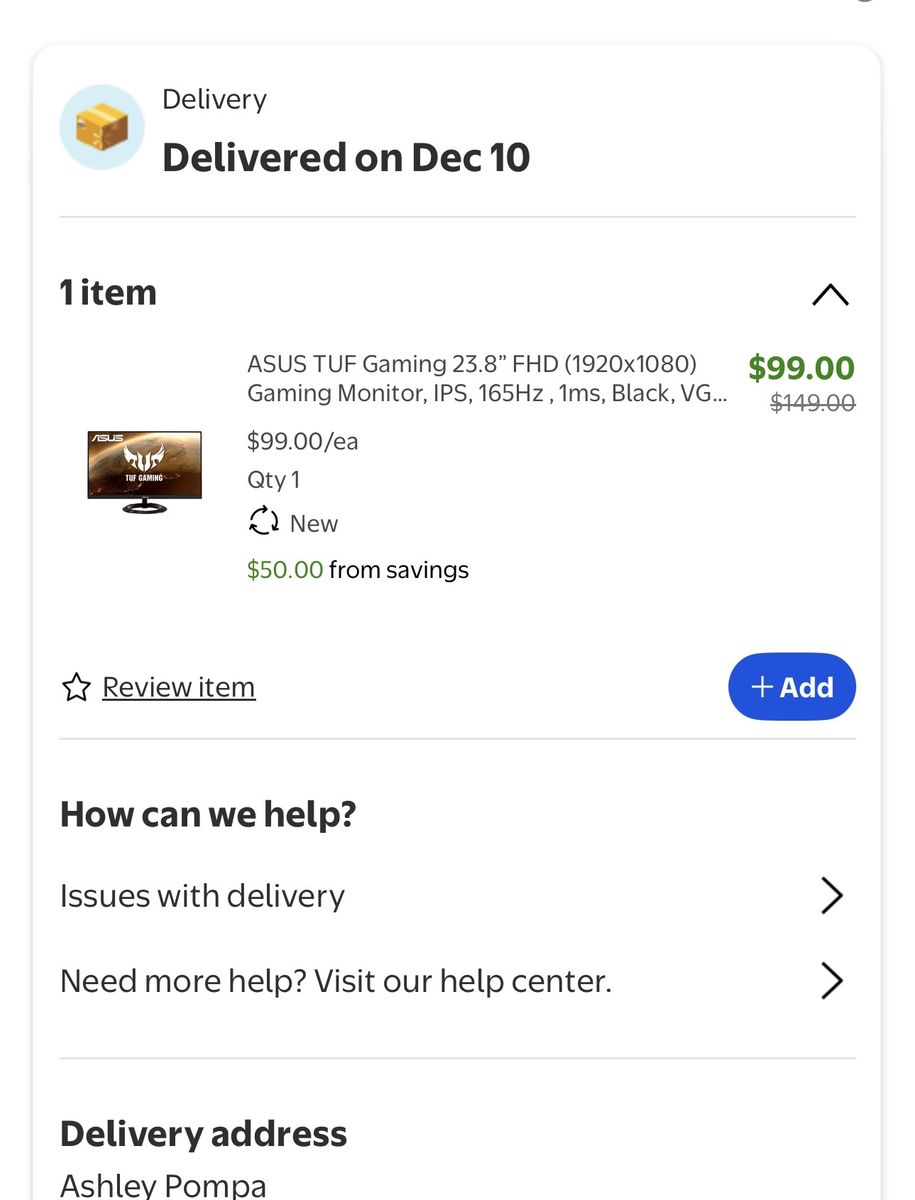
Task: Open the Review item link
Action: click(179, 687)
